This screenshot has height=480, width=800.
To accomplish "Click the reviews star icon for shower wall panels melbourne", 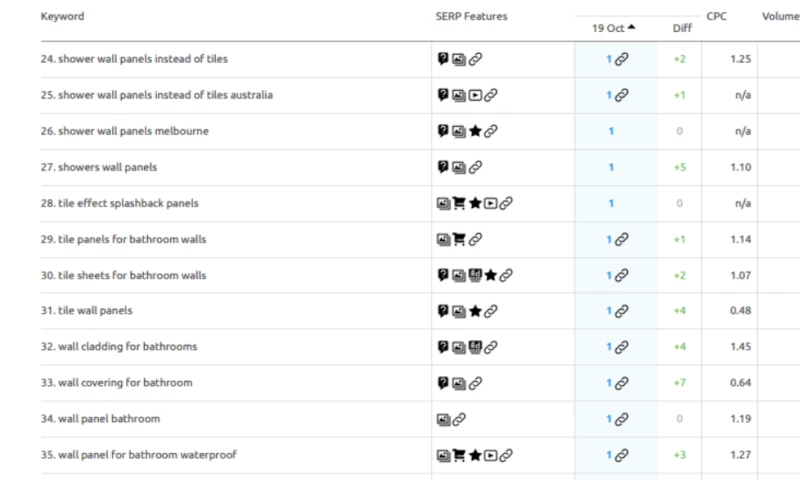I will point(474,131).
